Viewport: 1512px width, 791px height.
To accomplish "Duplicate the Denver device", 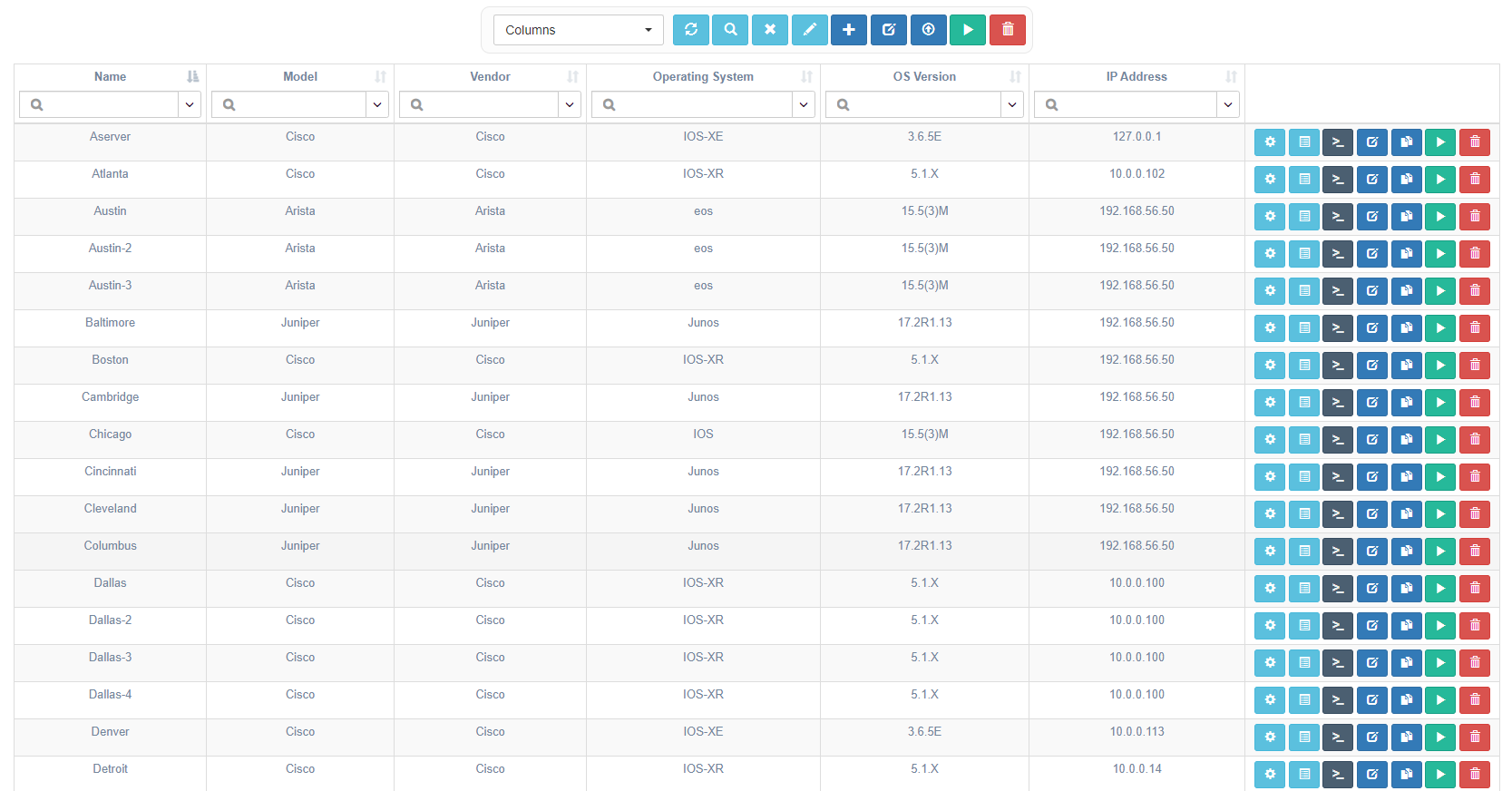I will coord(1407,737).
